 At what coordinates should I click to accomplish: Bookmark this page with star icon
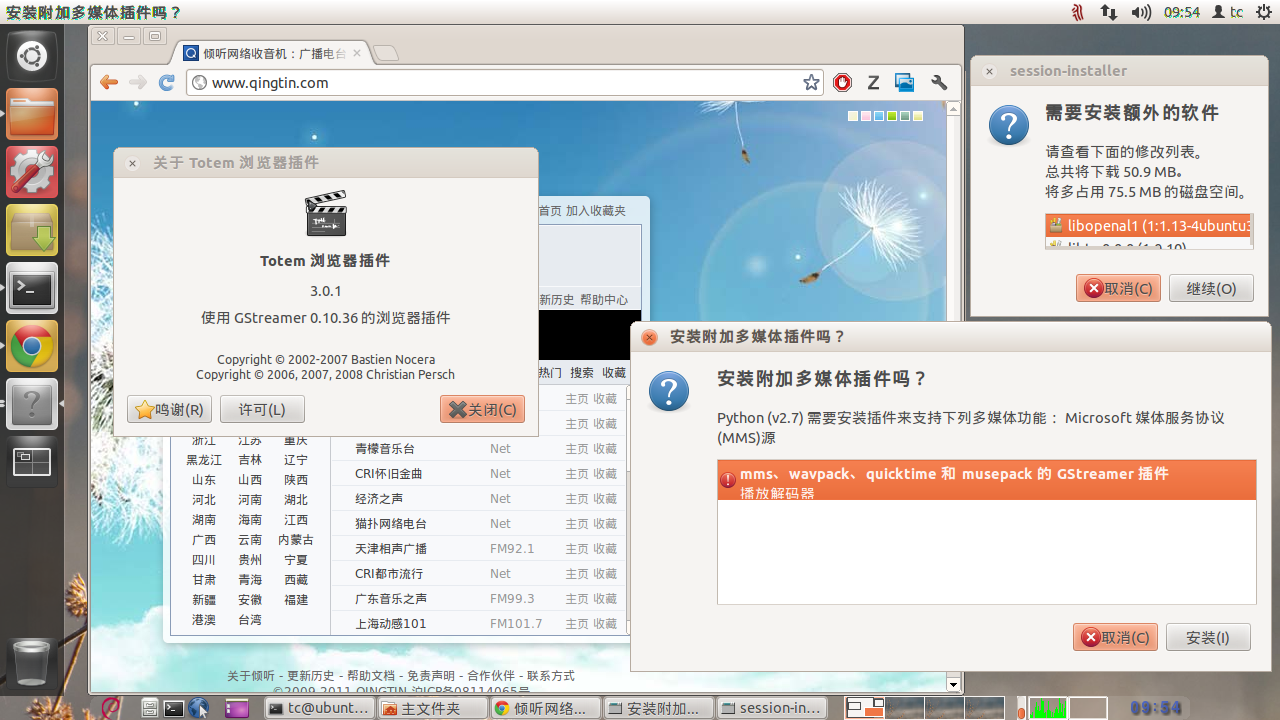(x=811, y=83)
